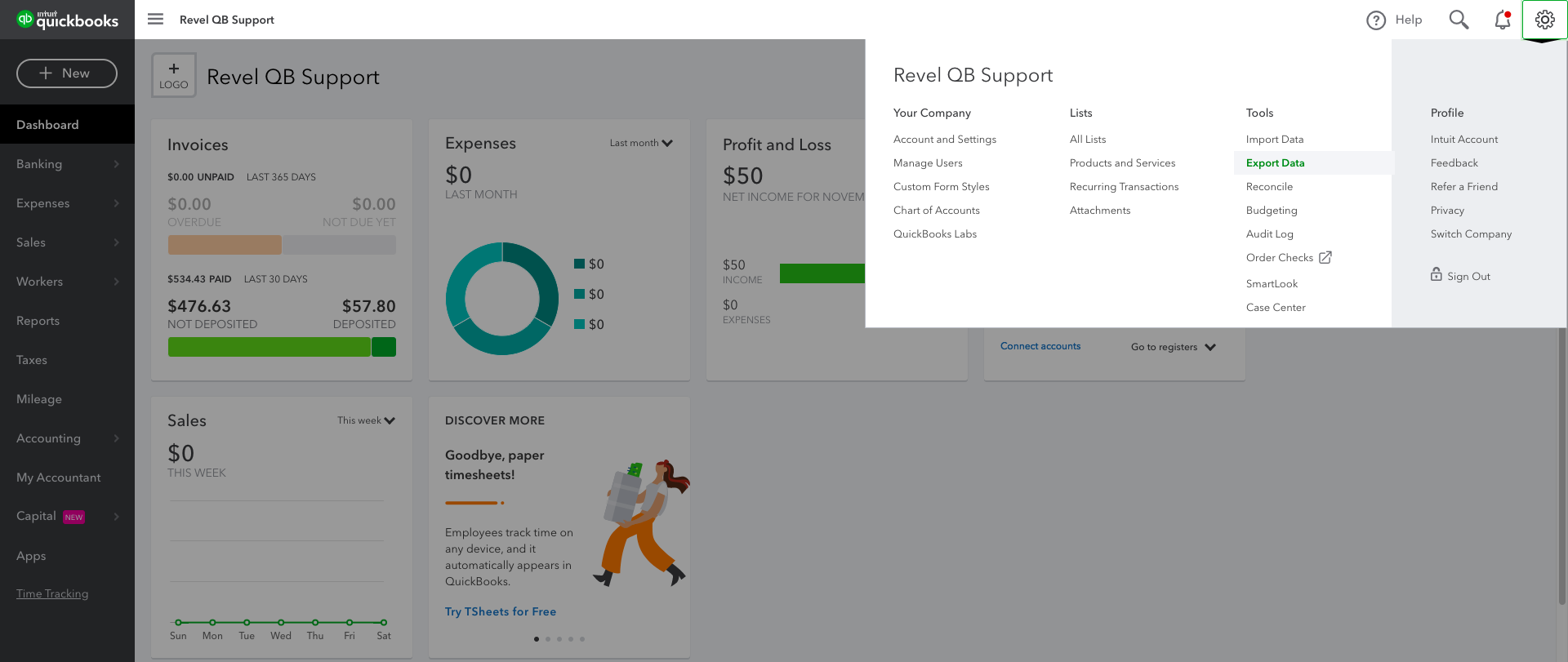Open Attachments list
The width and height of the screenshot is (1568, 662).
tap(1100, 211)
